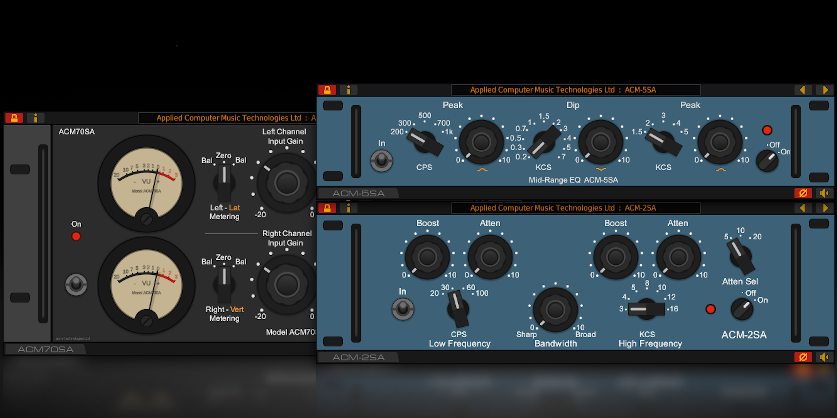The image size is (837, 418).
Task: Flip the In toggle switch on ACM-2SA
Action: click(403, 308)
